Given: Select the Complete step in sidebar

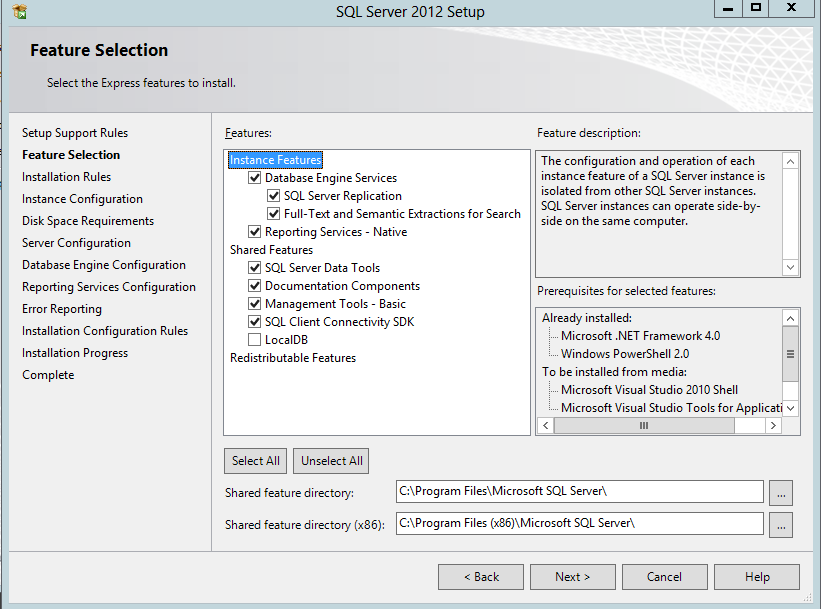Looking at the screenshot, I should point(48,375).
